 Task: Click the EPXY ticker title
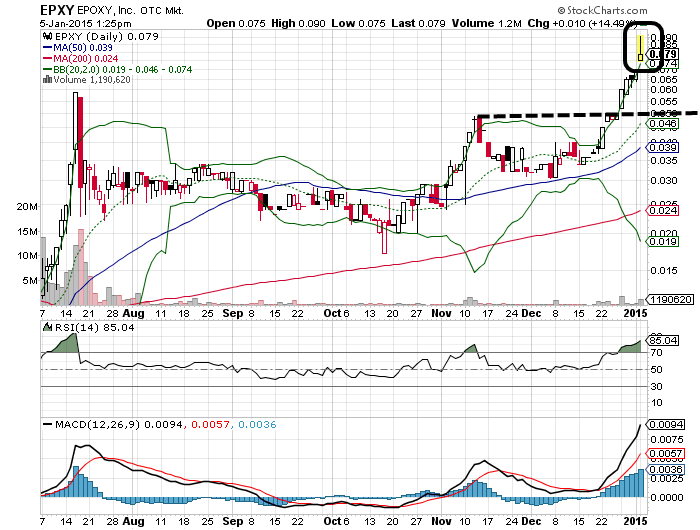[x=57, y=10]
